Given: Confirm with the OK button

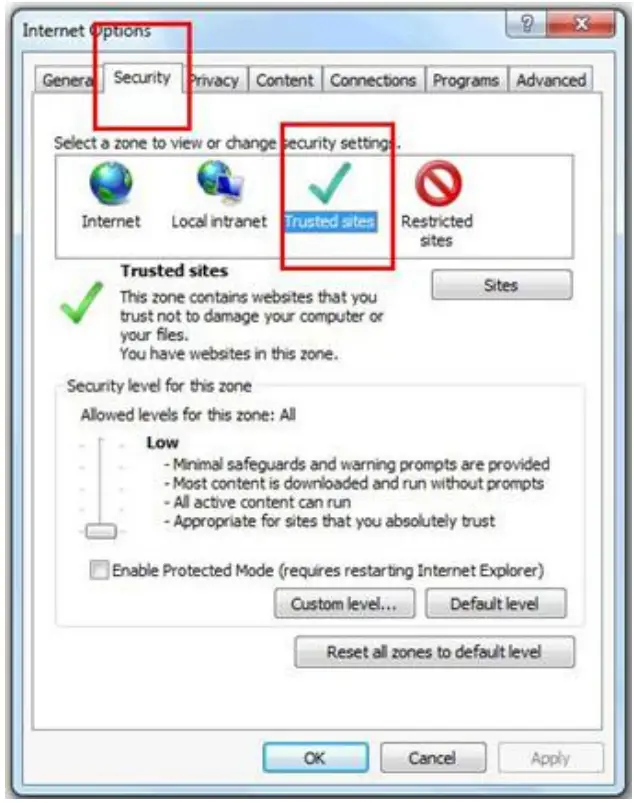Looking at the screenshot, I should pyautogui.click(x=315, y=757).
